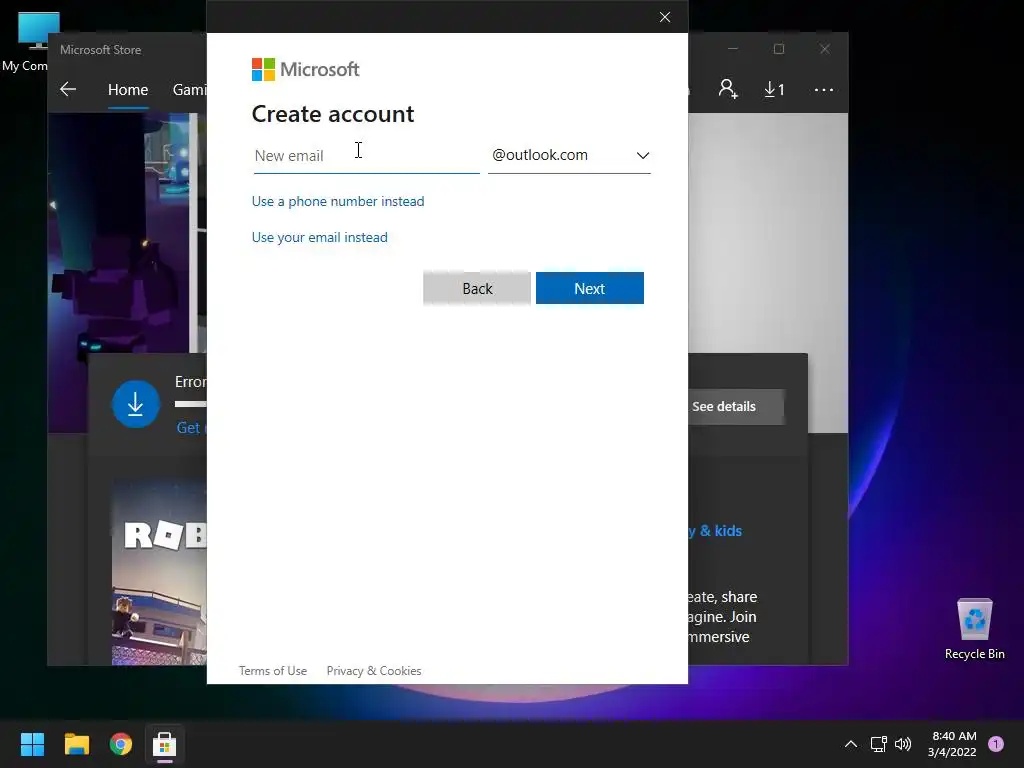The height and width of the screenshot is (768, 1024).
Task: Maximize the Microsoft Store window
Action: click(778, 49)
